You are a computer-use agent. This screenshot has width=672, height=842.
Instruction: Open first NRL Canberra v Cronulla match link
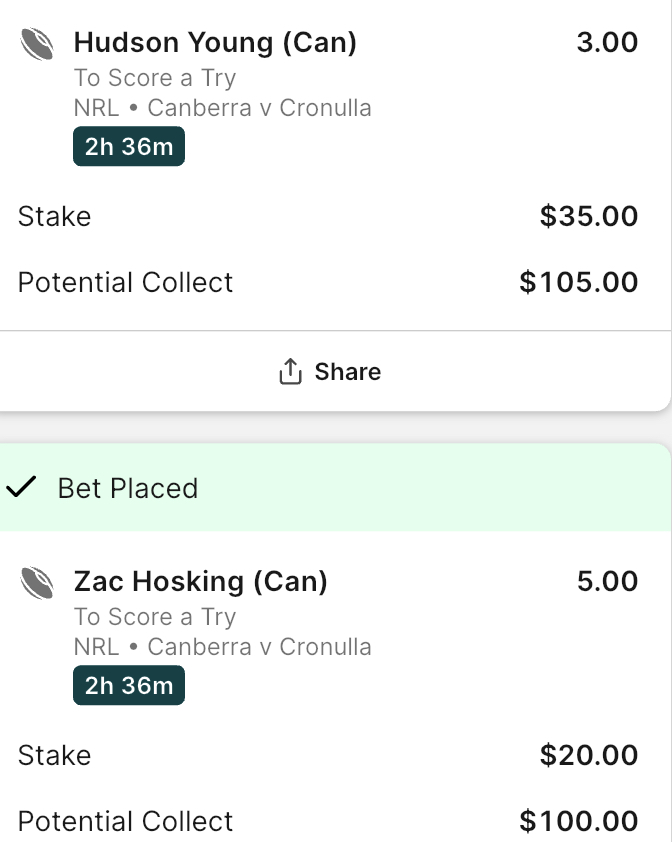222,108
